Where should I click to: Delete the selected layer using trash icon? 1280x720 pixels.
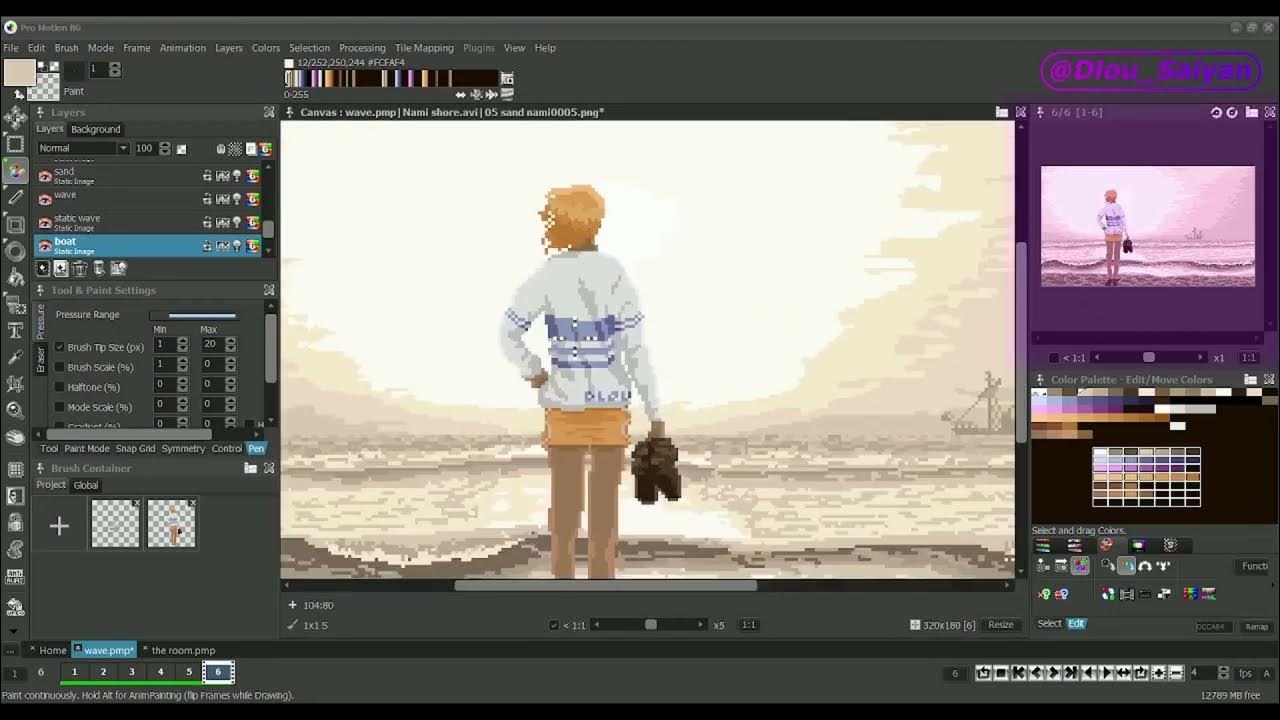coord(80,268)
